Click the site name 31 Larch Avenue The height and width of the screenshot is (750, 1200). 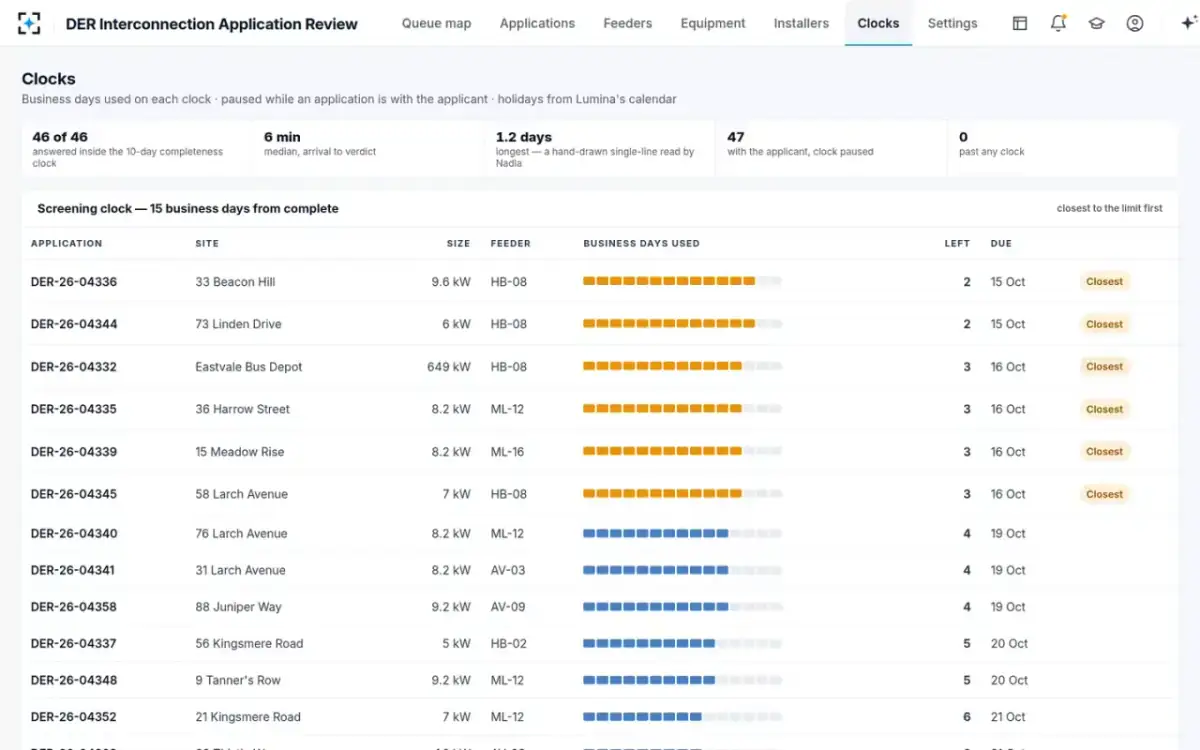pos(240,570)
